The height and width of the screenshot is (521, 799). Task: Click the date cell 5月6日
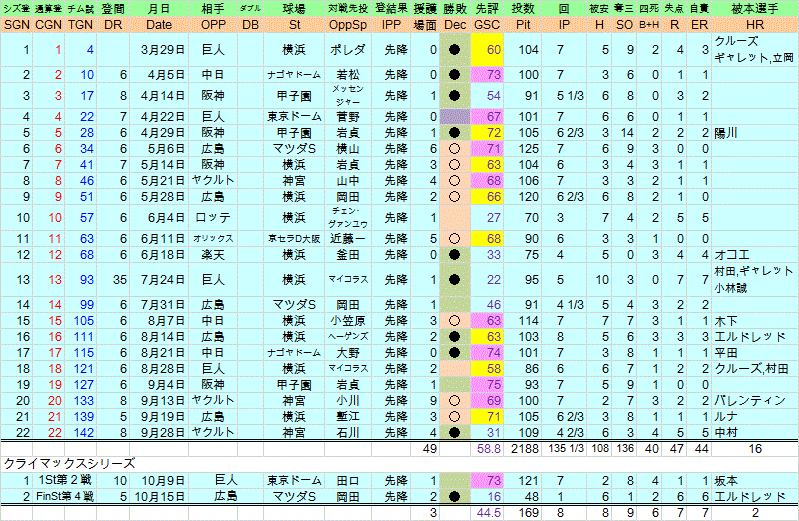point(166,149)
